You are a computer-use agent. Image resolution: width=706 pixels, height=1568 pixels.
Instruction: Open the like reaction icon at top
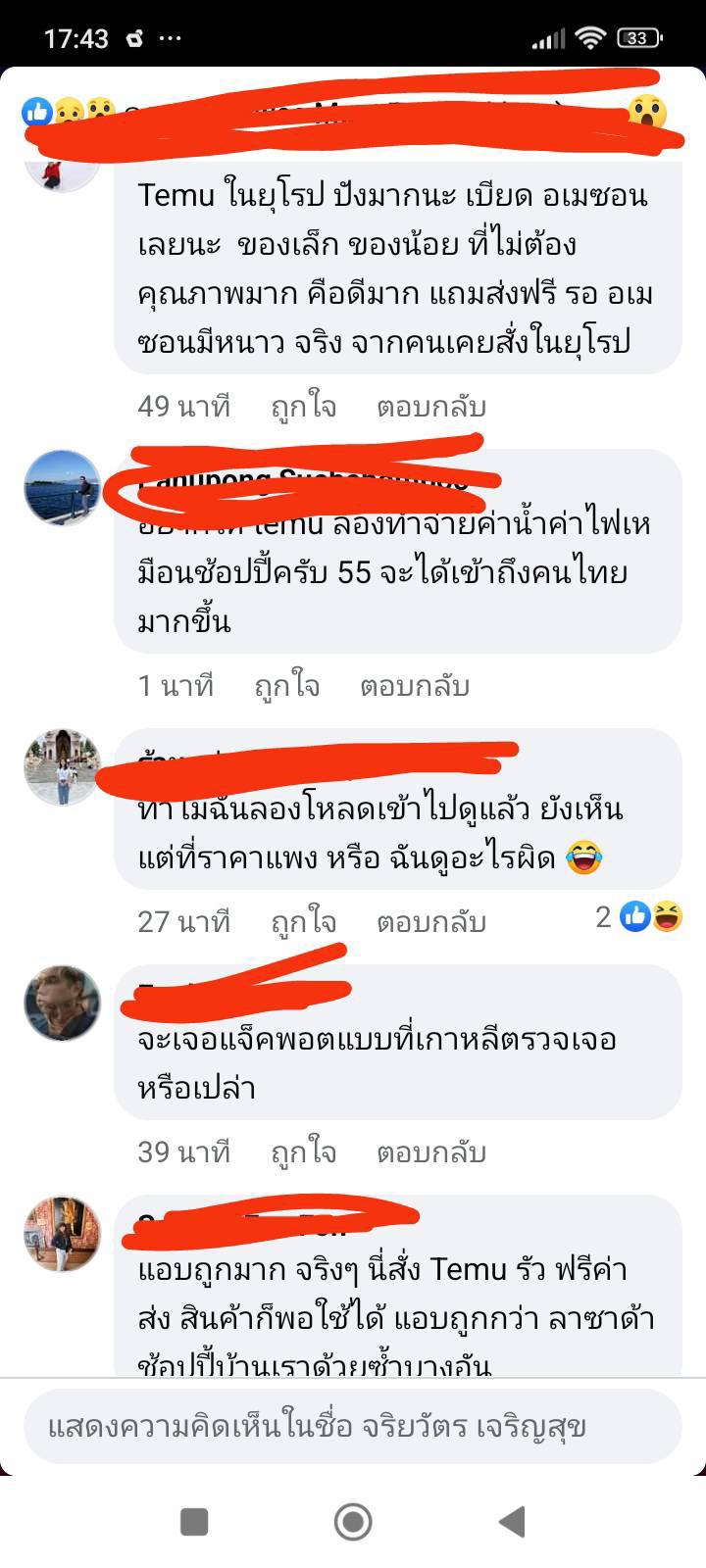coord(37,111)
